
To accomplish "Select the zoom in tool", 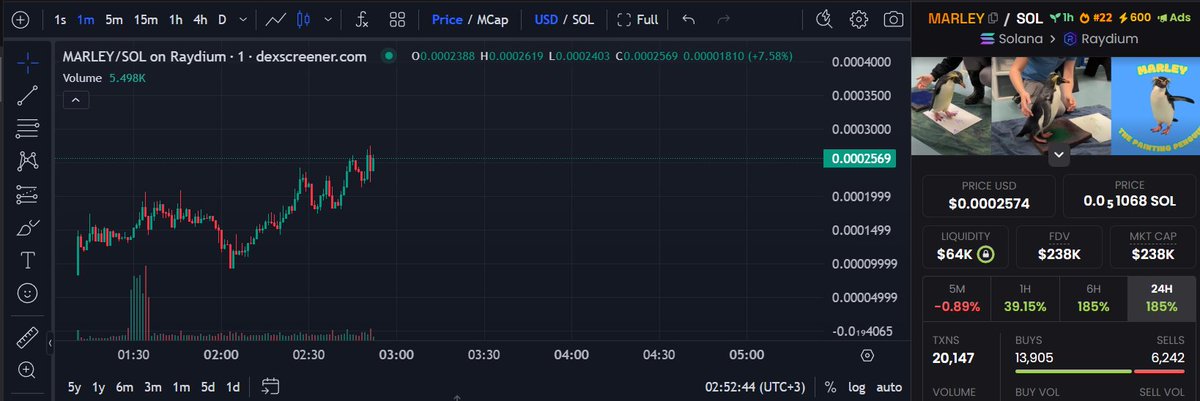I will coord(28,370).
